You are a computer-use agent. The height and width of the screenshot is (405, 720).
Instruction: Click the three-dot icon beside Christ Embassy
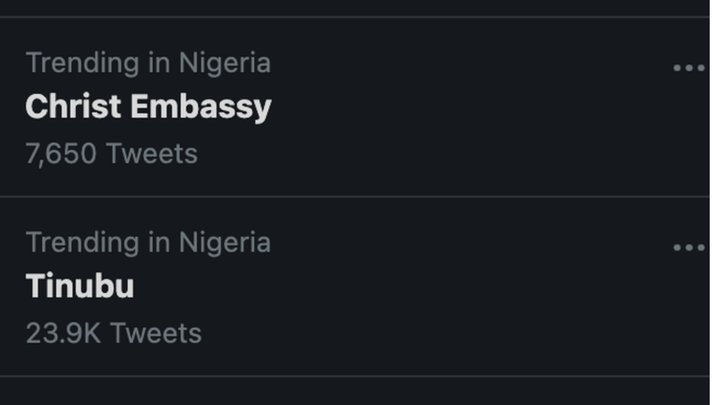pos(689,68)
